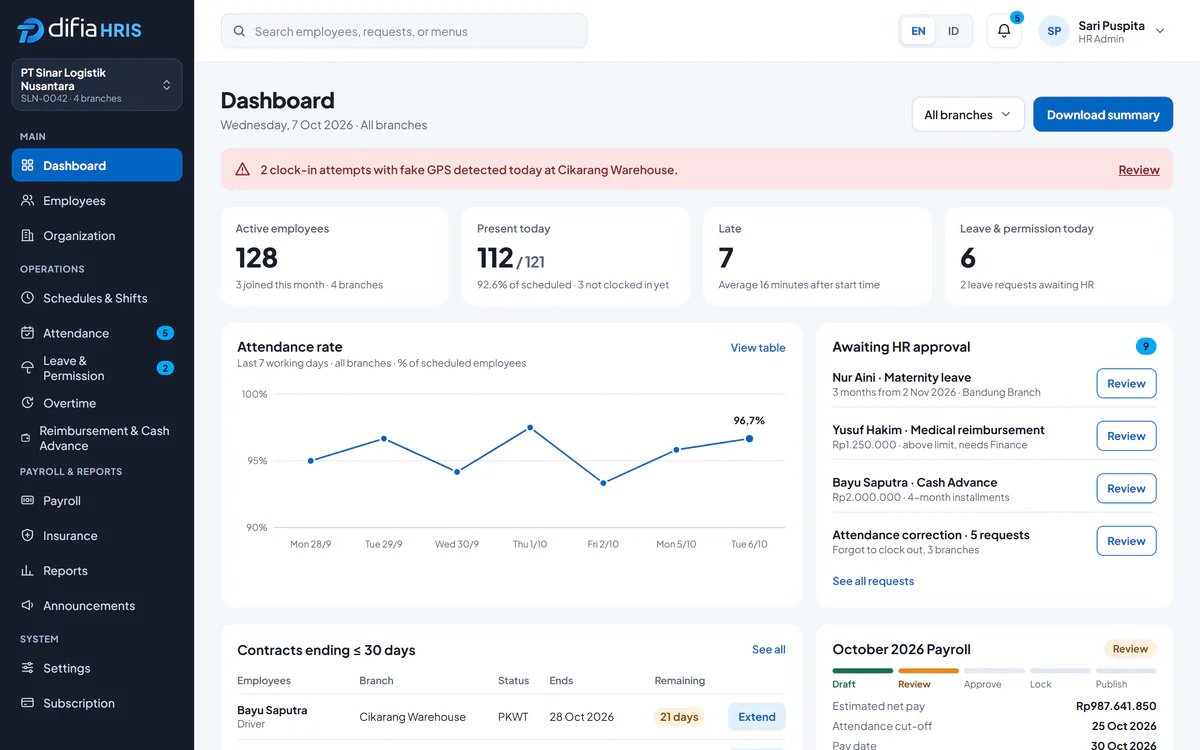Open the Announcements menu item
Viewport: 1200px width, 750px height.
point(97,606)
